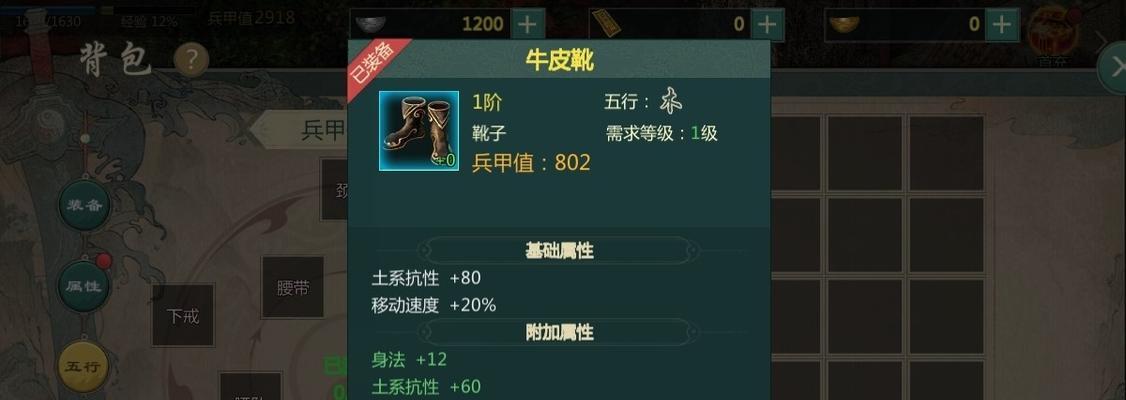Select the top-right empty inventory slot

point(946,153)
